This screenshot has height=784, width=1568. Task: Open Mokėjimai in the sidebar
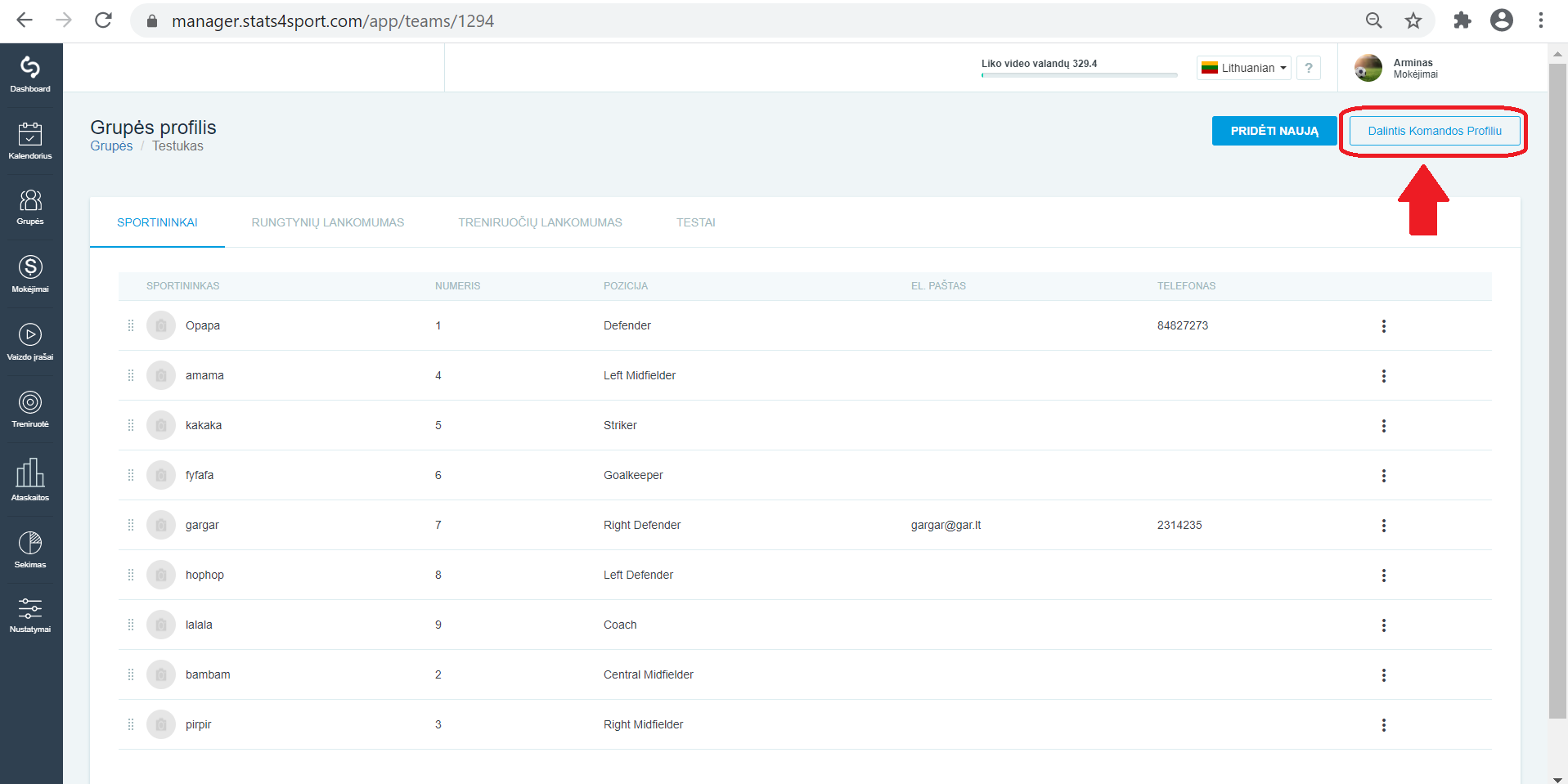pyautogui.click(x=30, y=274)
